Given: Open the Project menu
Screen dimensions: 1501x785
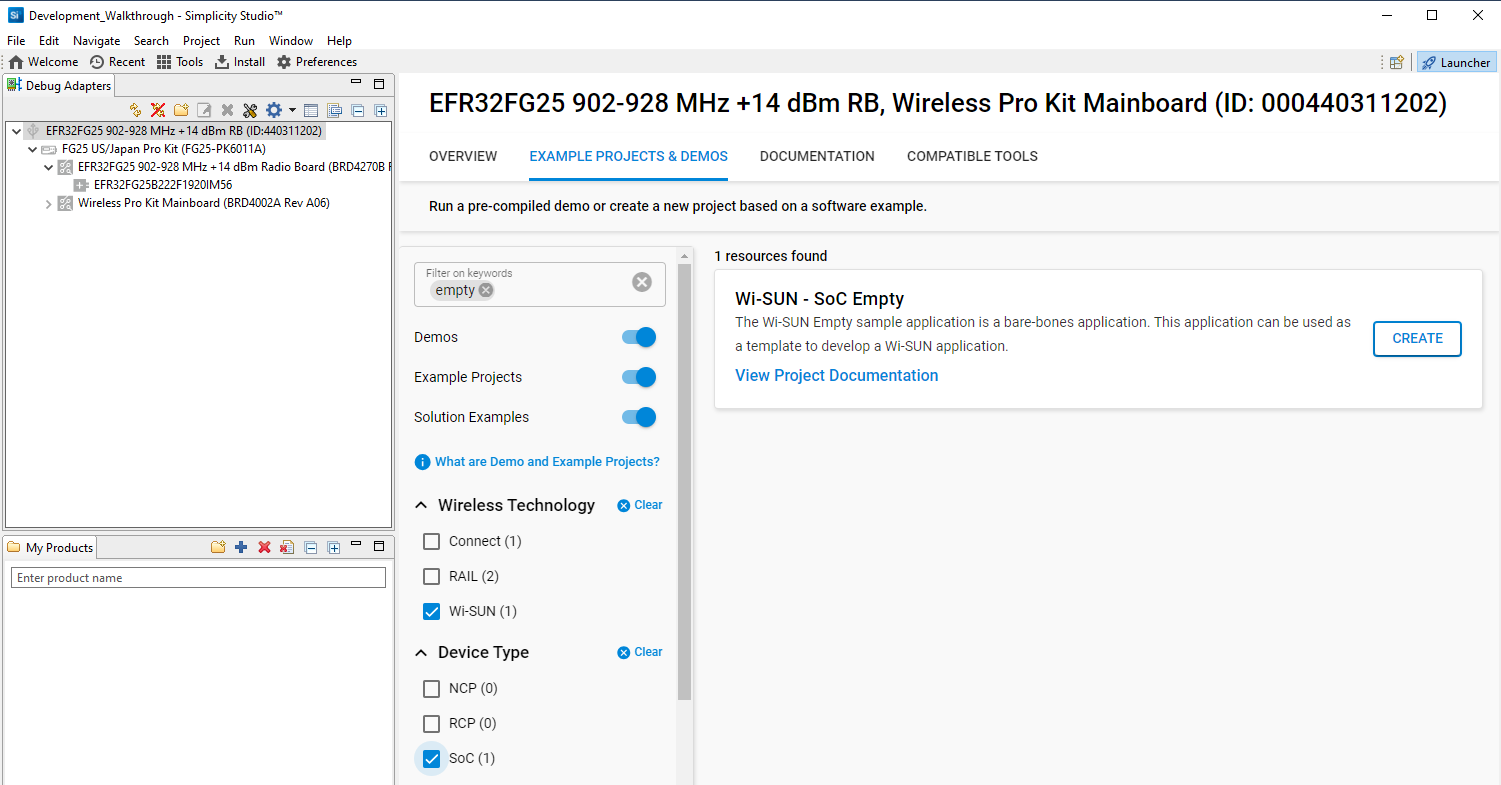Looking at the screenshot, I should [201, 41].
